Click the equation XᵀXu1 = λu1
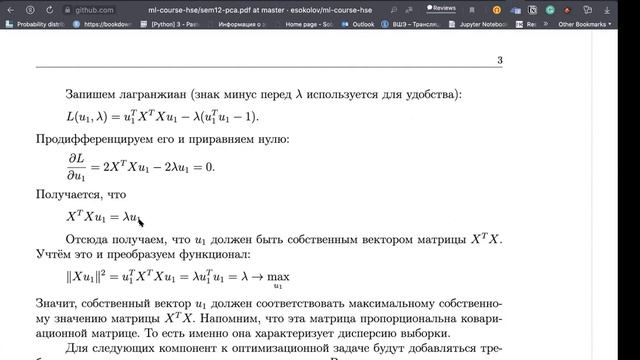Image resolution: width=640 pixels, height=360 pixels. point(103,217)
